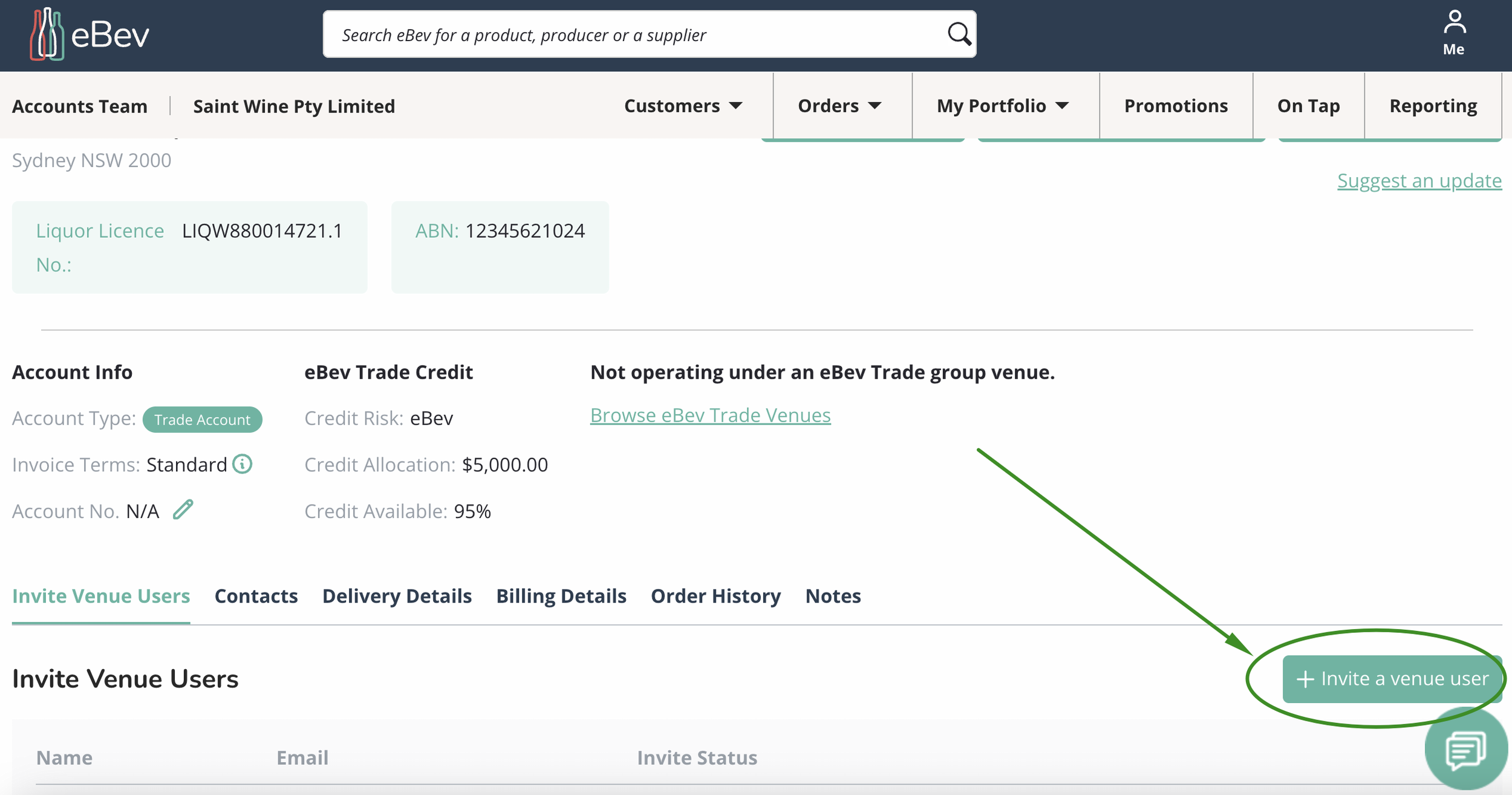Open the Order History tab
The image size is (1512, 795).
pos(715,596)
